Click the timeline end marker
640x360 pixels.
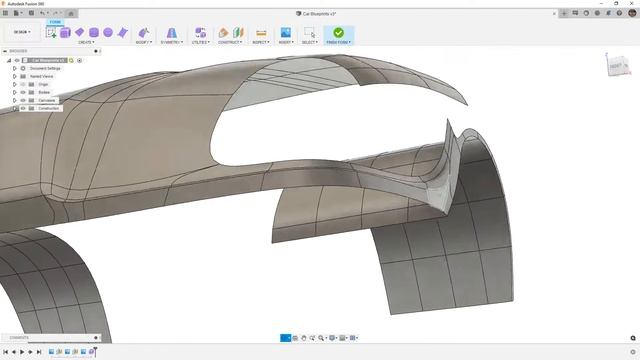[x=95, y=351]
